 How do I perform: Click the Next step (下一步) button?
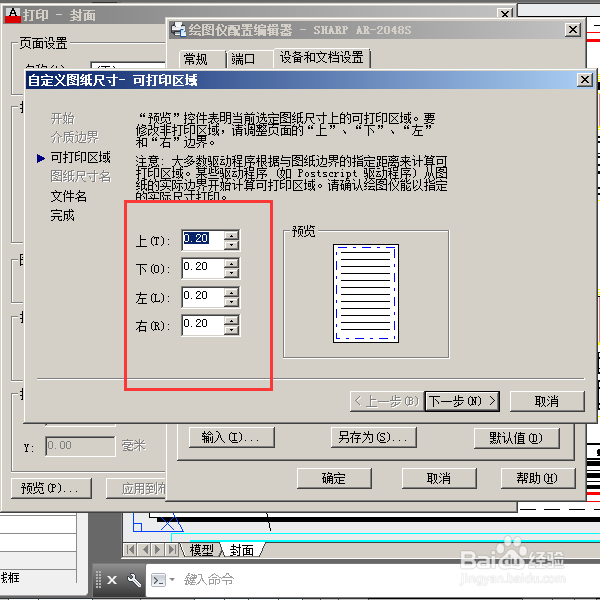(462, 401)
